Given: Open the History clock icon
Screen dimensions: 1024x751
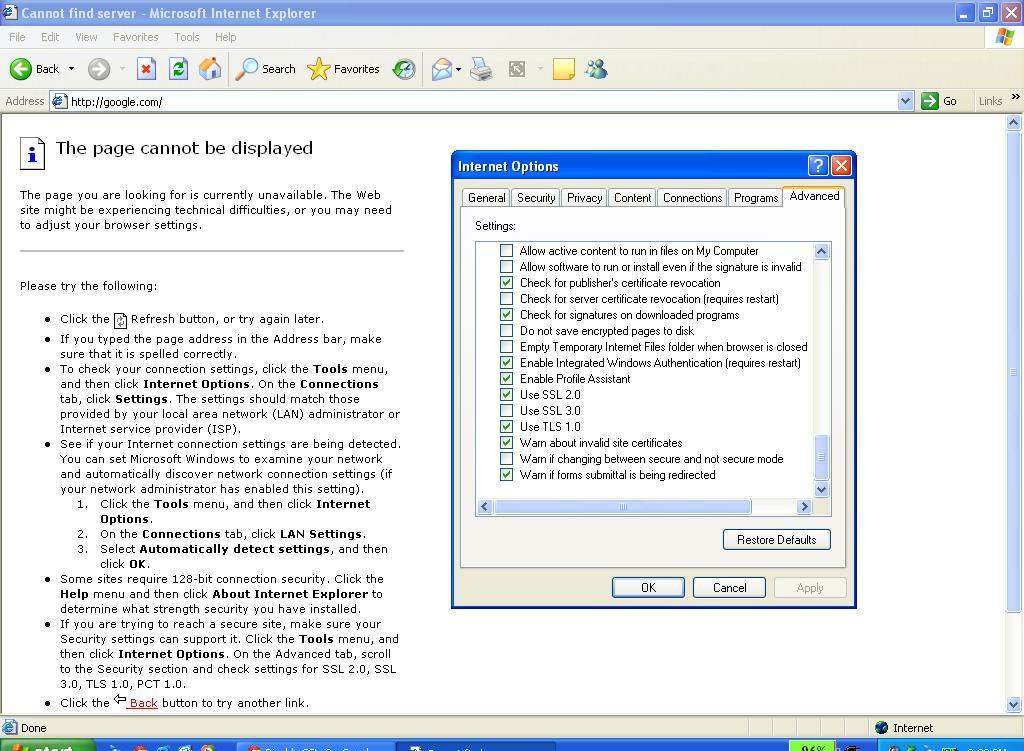Looking at the screenshot, I should coord(404,69).
